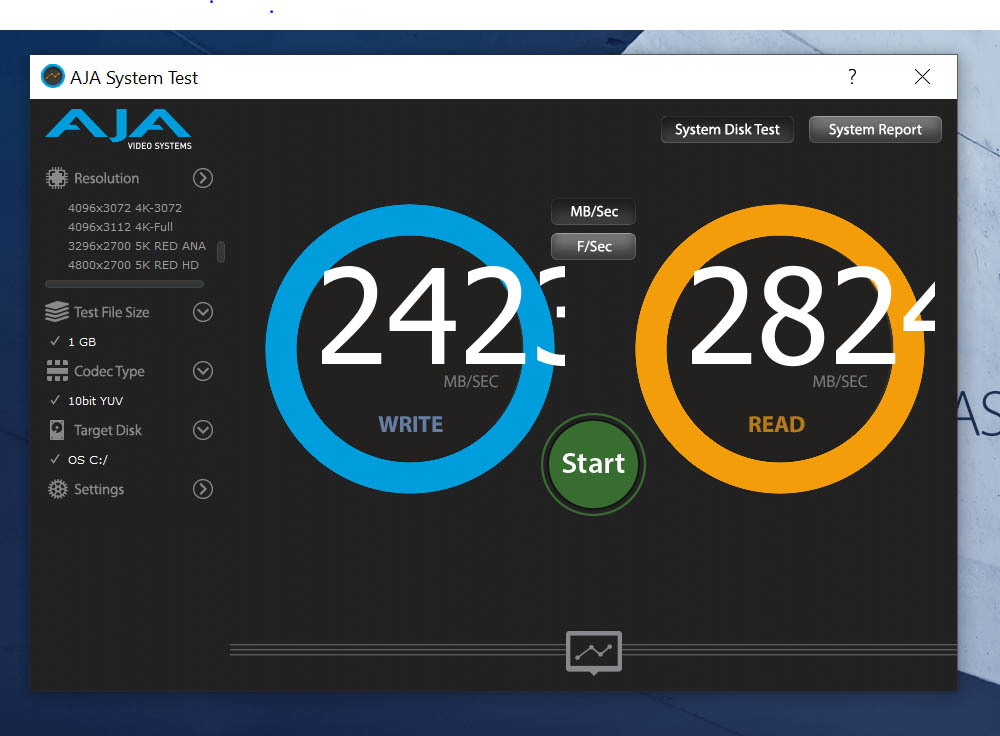Select 4096x3072 4K-3072 resolution

click(125, 208)
